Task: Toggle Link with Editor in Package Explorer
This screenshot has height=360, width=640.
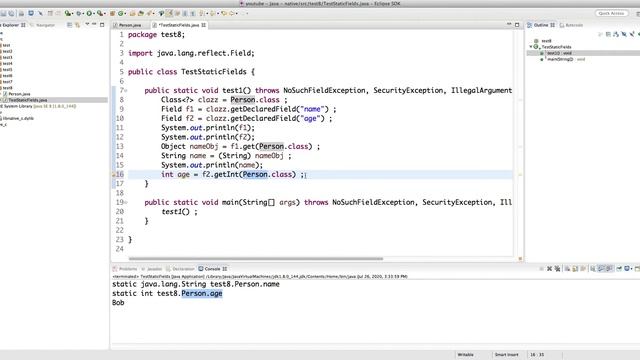Action: click(77, 25)
